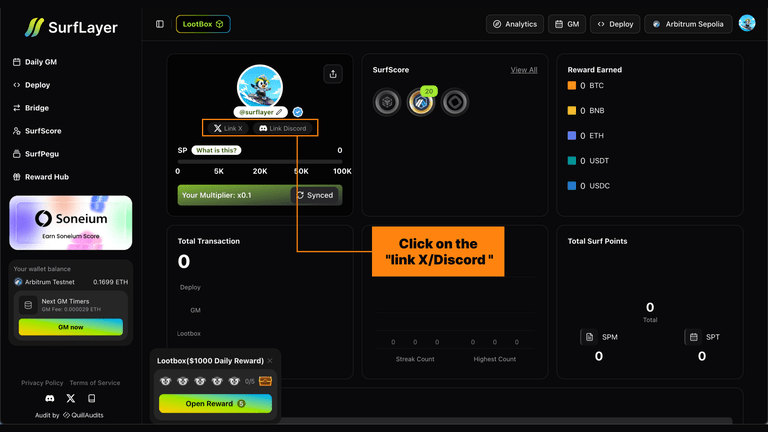Click the Arbitrum badge showing 20
This screenshot has height=432, width=768.
point(421,101)
